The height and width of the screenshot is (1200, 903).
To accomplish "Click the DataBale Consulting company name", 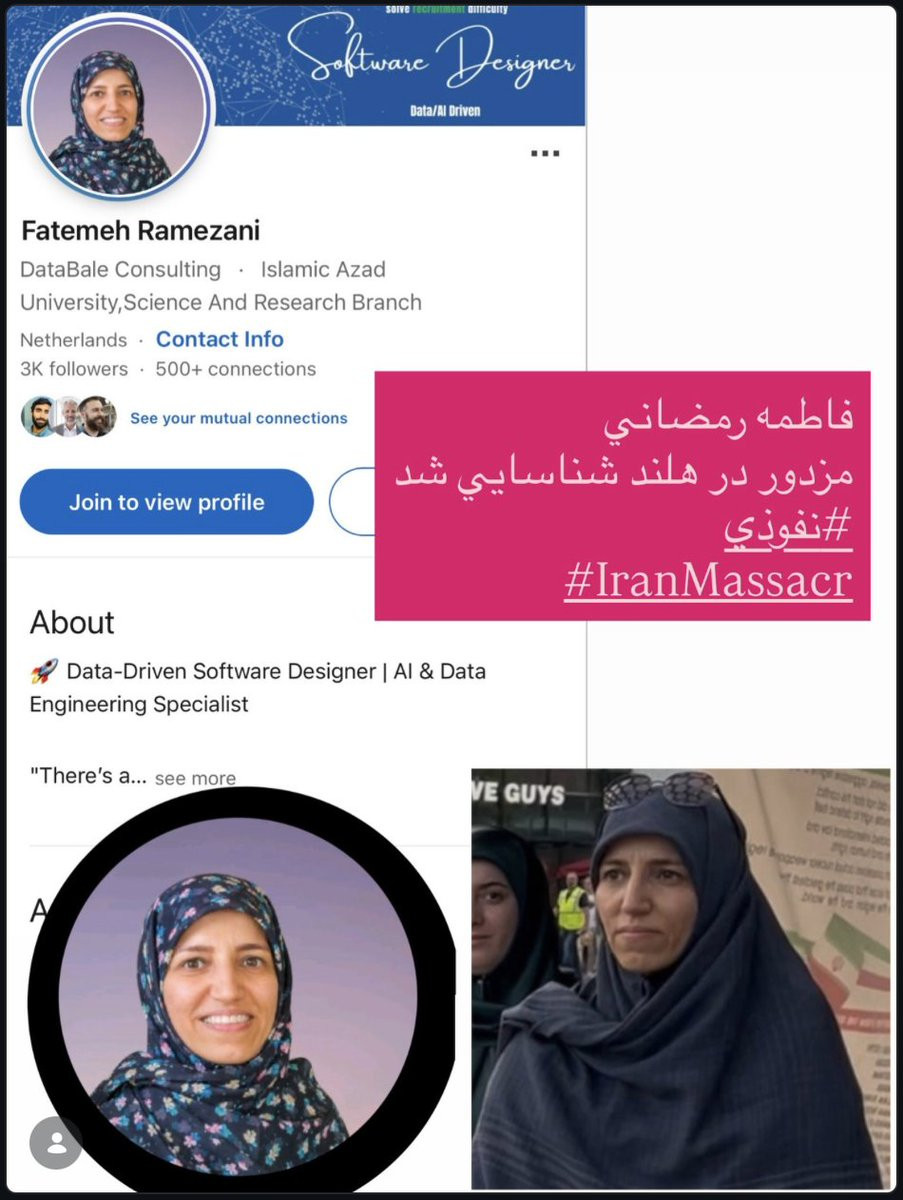I will coord(121,269).
